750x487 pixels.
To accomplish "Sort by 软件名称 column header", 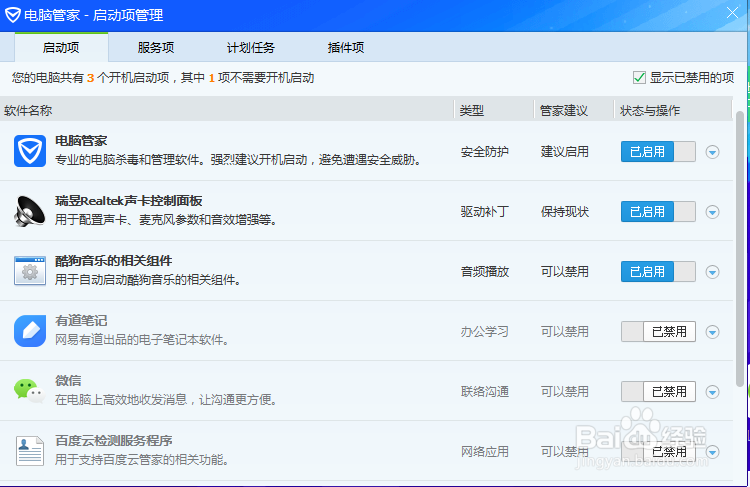I will pyautogui.click(x=227, y=111).
